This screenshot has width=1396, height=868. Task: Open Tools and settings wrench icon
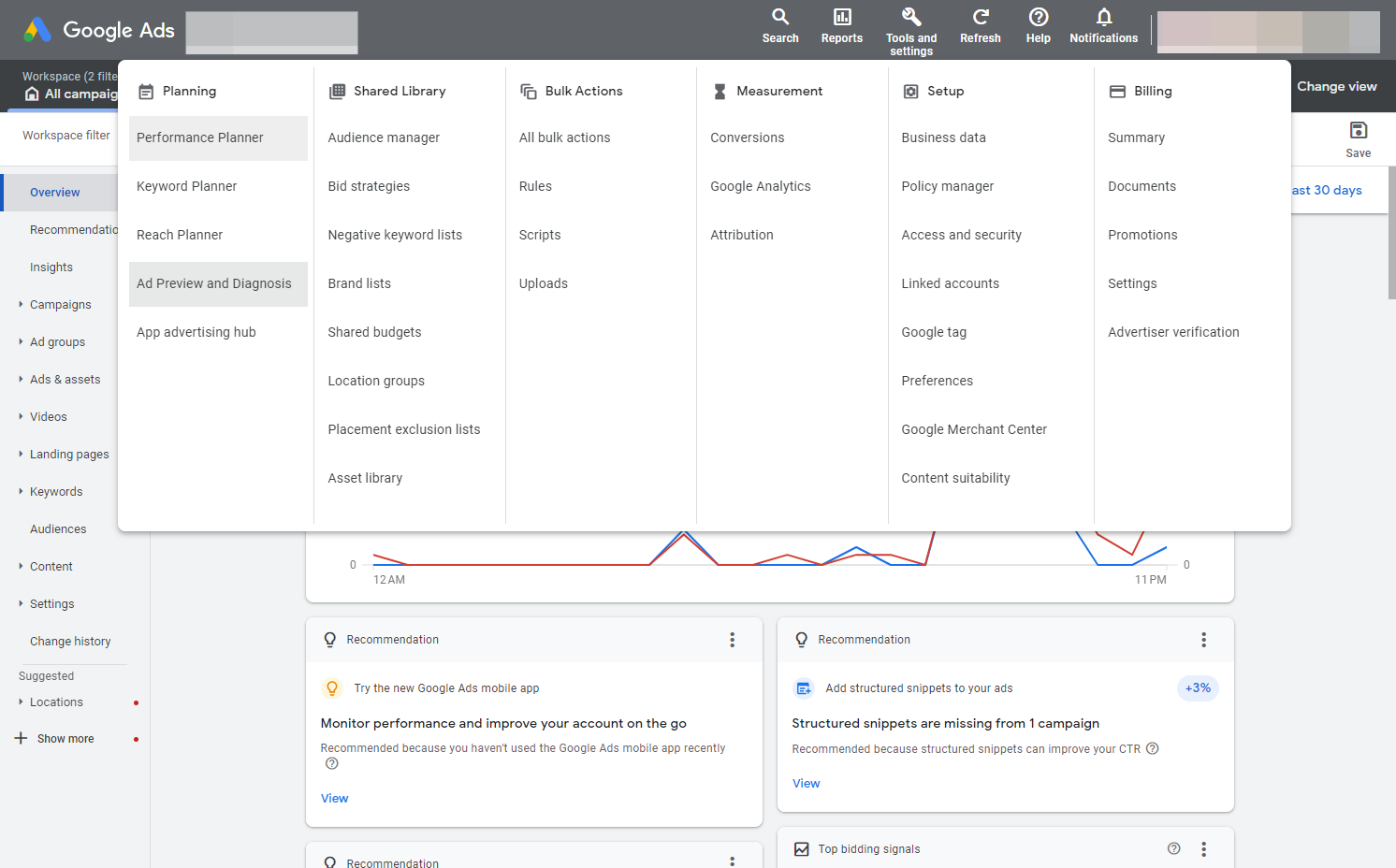pyautogui.click(x=911, y=17)
